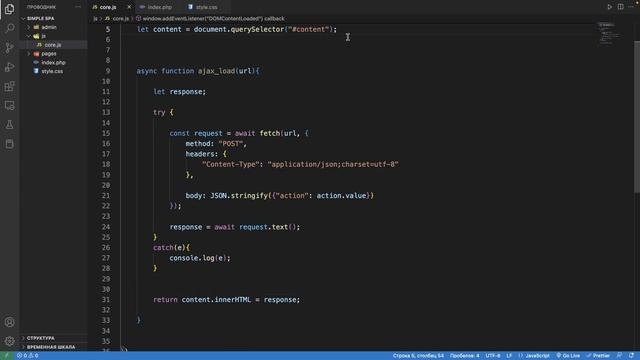Screen dimensions: 640x360
Task: Change end of line sequence LF
Action: tap(509, 356)
